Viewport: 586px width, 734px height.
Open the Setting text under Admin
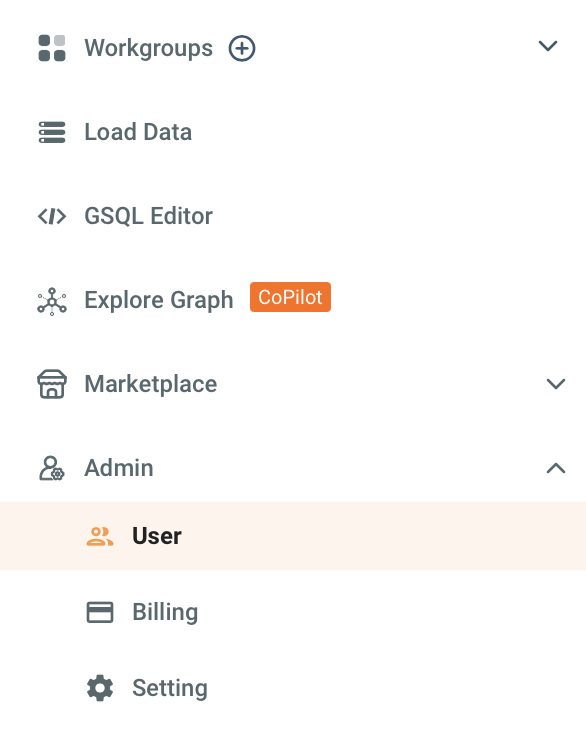click(x=170, y=688)
